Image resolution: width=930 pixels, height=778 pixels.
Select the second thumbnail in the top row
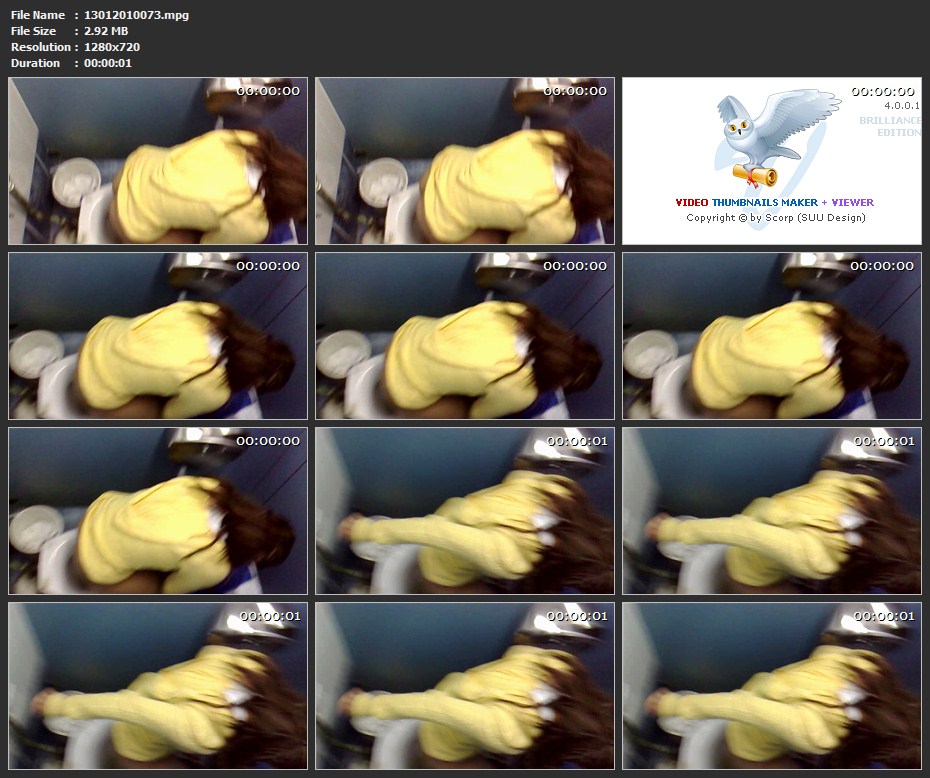coord(465,161)
